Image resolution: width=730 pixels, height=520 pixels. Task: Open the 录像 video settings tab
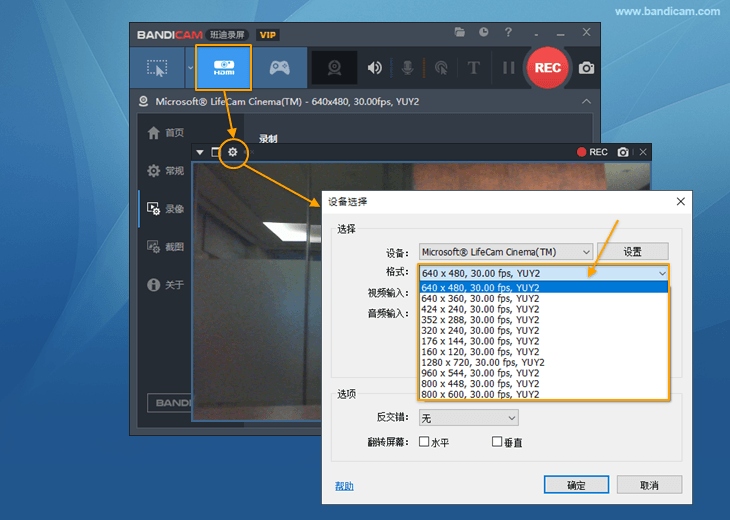pyautogui.click(x=166, y=209)
